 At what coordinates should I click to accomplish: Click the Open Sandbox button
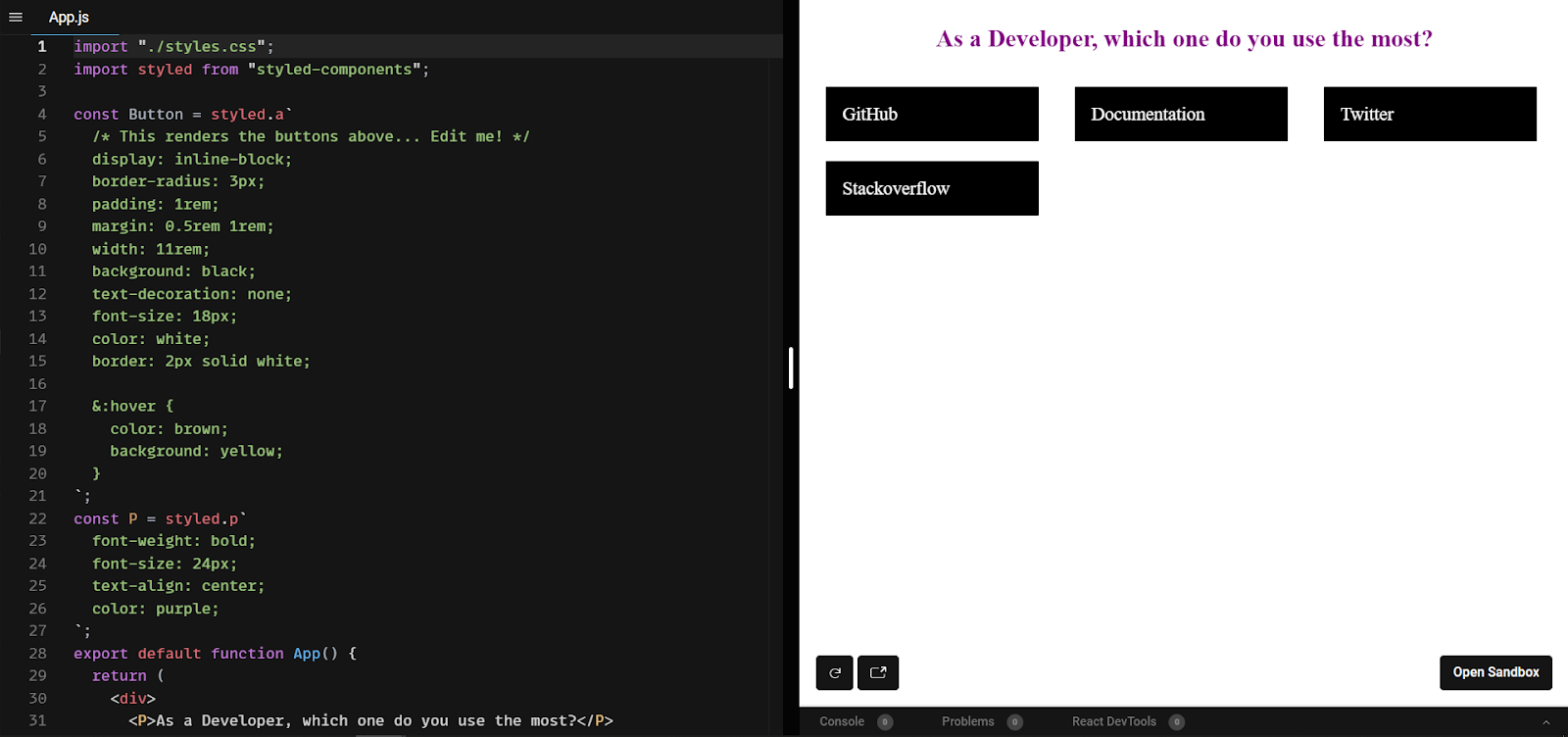click(1495, 672)
